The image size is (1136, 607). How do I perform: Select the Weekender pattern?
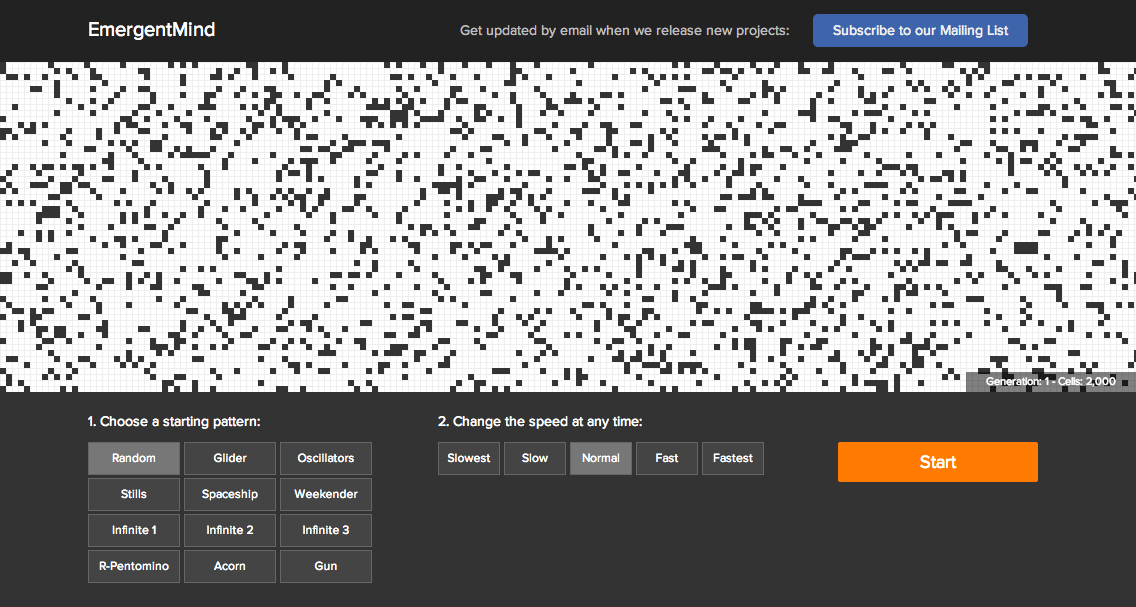click(x=326, y=494)
